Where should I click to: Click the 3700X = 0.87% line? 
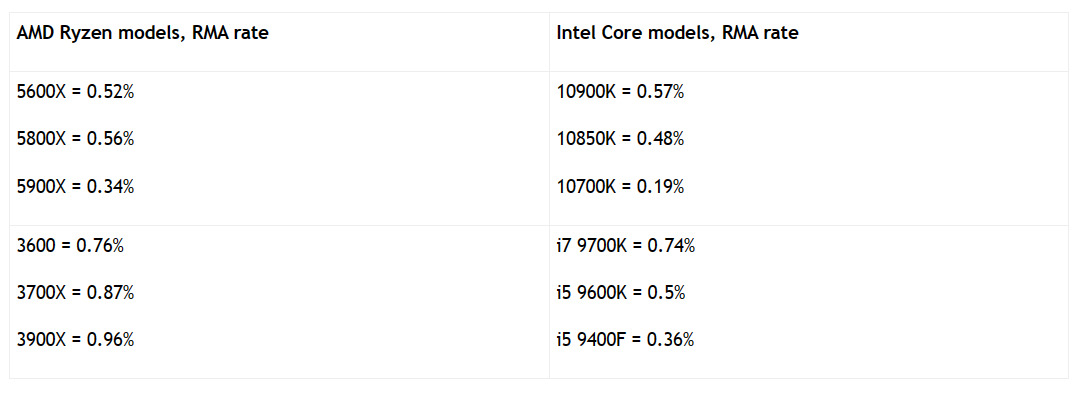[76, 293]
